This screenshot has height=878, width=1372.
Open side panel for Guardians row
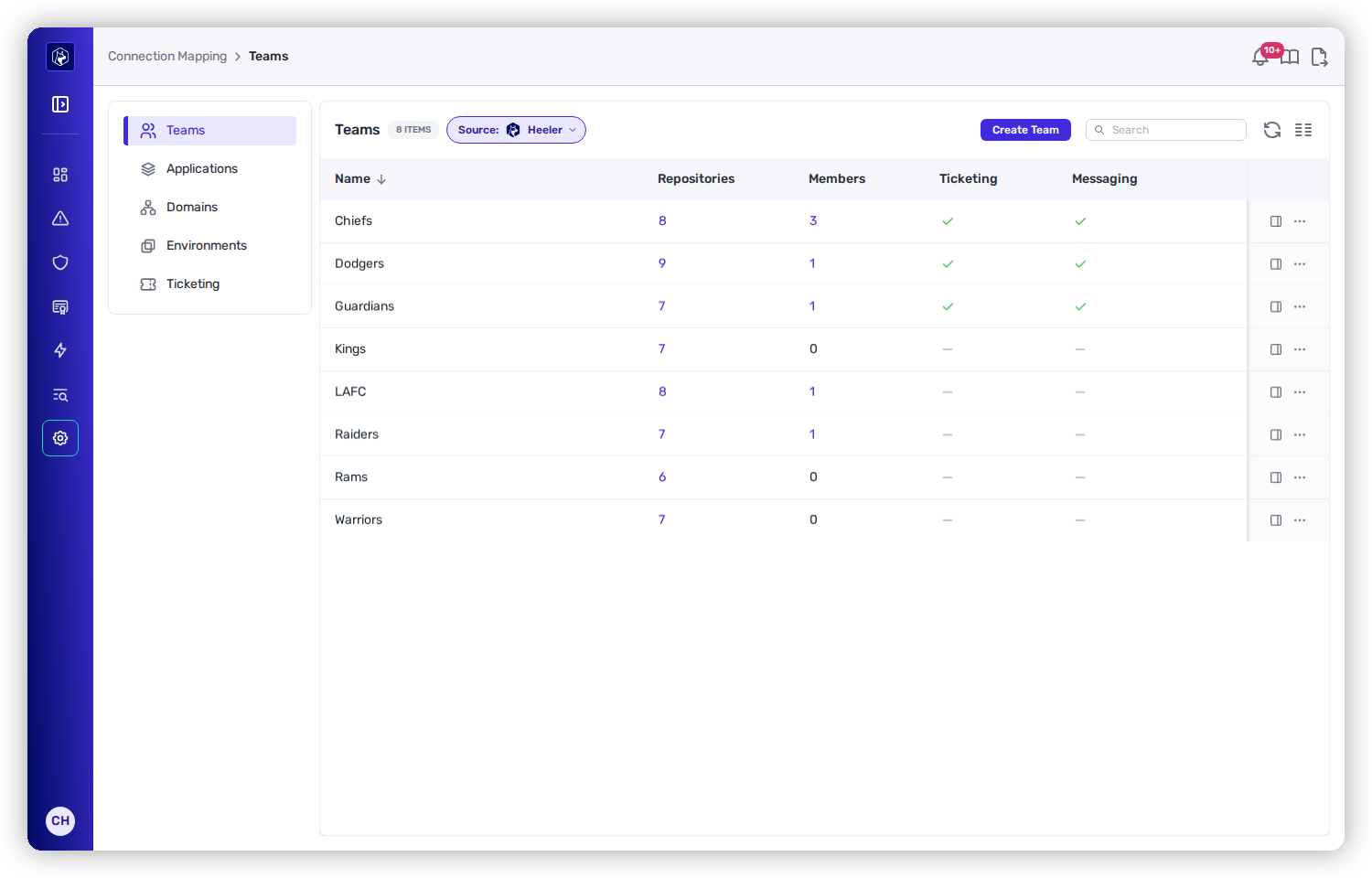pos(1276,306)
